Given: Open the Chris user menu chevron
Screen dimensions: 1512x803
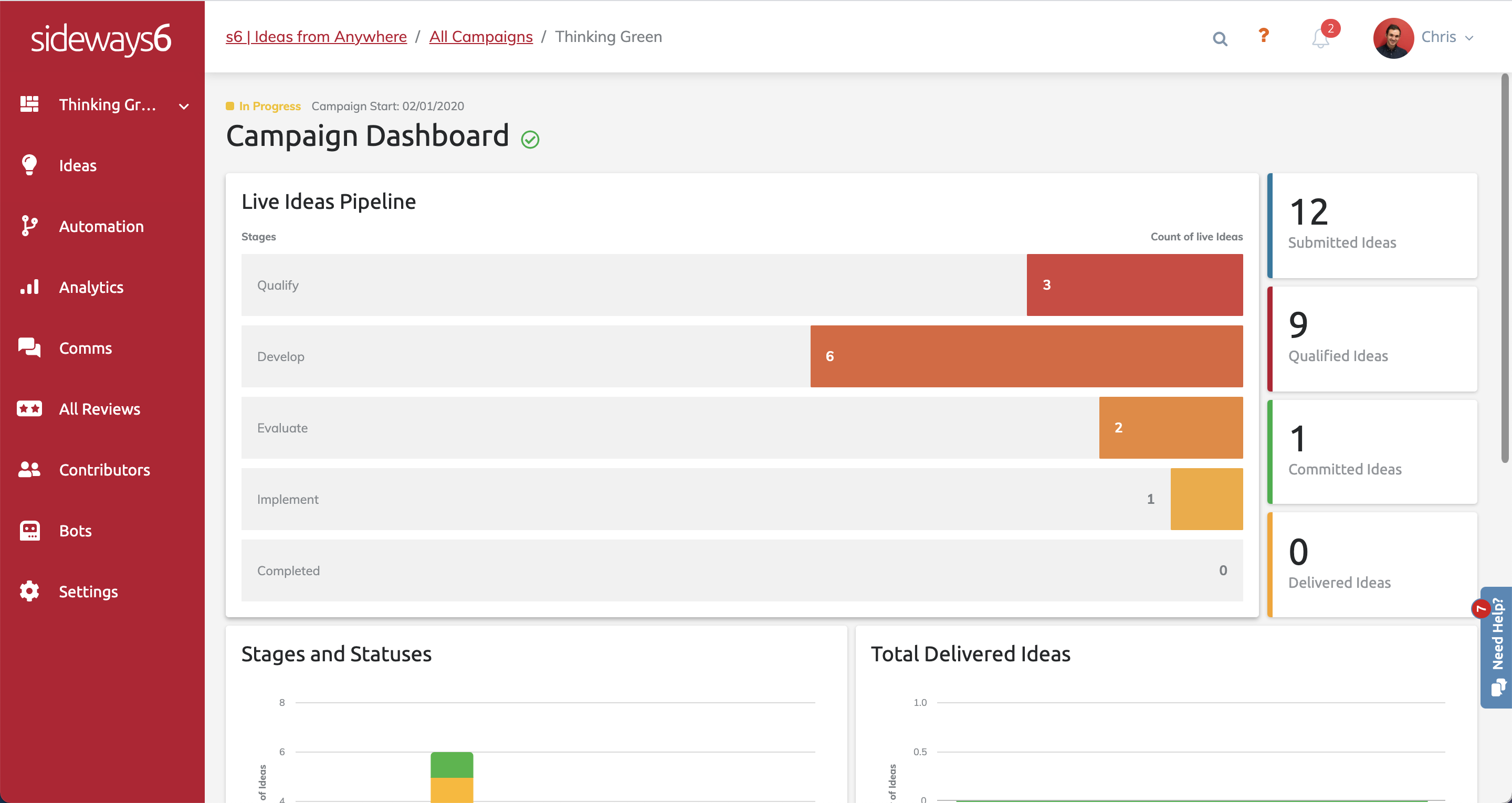Looking at the screenshot, I should (1469, 38).
